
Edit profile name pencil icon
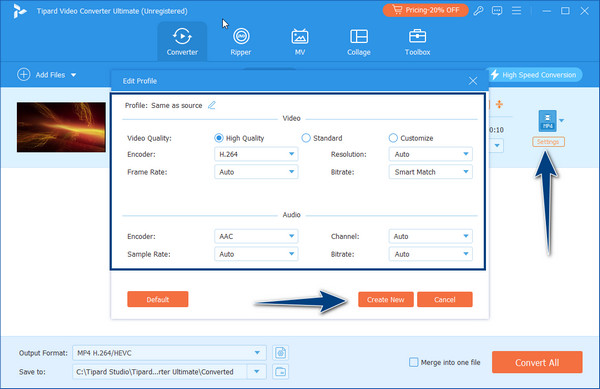212,105
